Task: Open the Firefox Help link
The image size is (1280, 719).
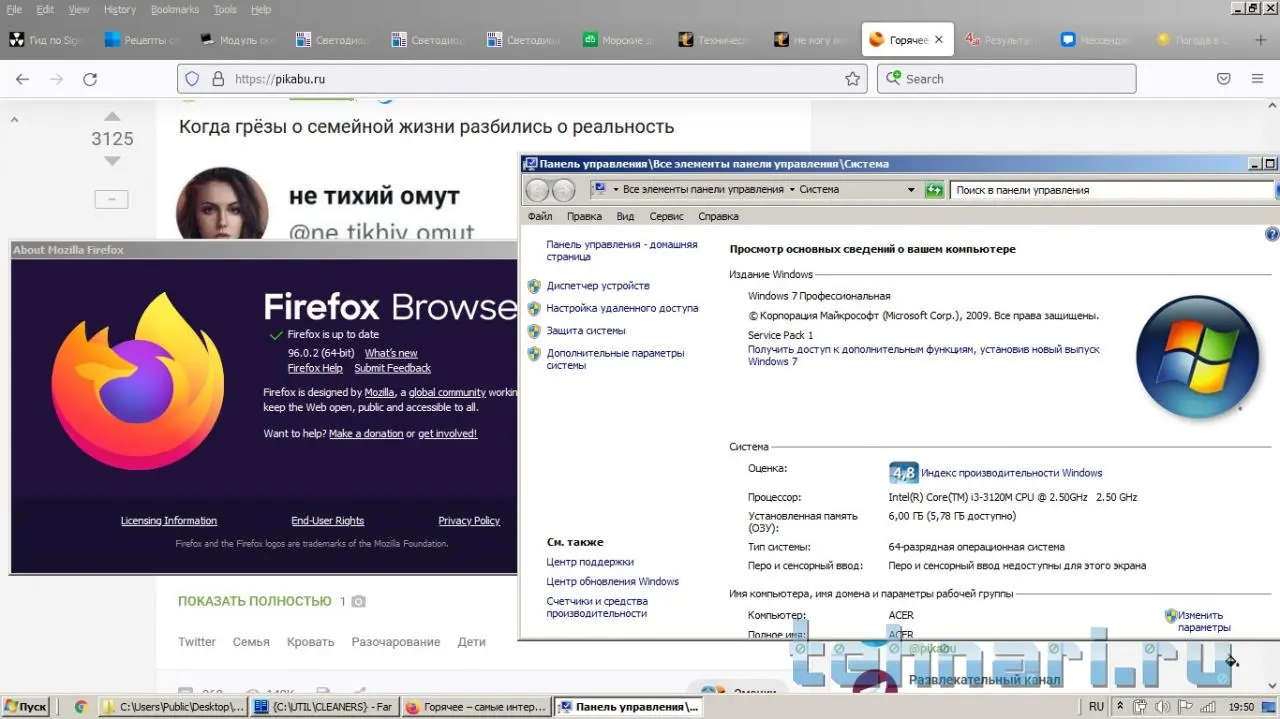Action: click(x=315, y=368)
